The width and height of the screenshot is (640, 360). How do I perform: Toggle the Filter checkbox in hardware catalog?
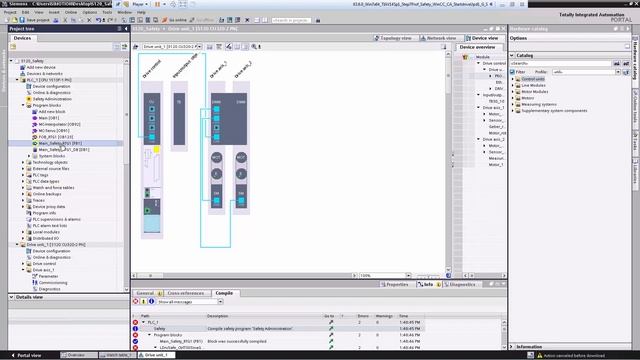tap(513, 72)
